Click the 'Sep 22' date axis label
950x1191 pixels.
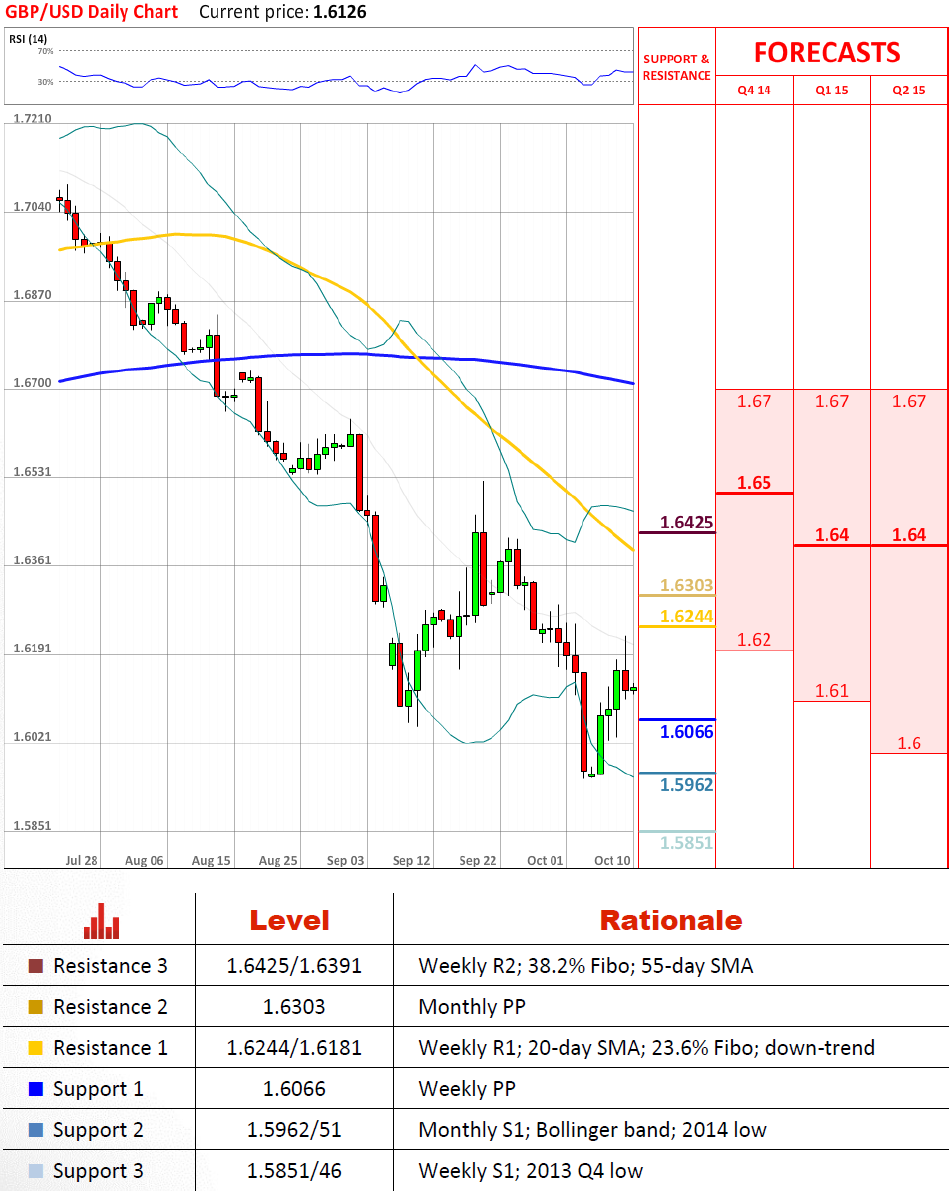[478, 861]
